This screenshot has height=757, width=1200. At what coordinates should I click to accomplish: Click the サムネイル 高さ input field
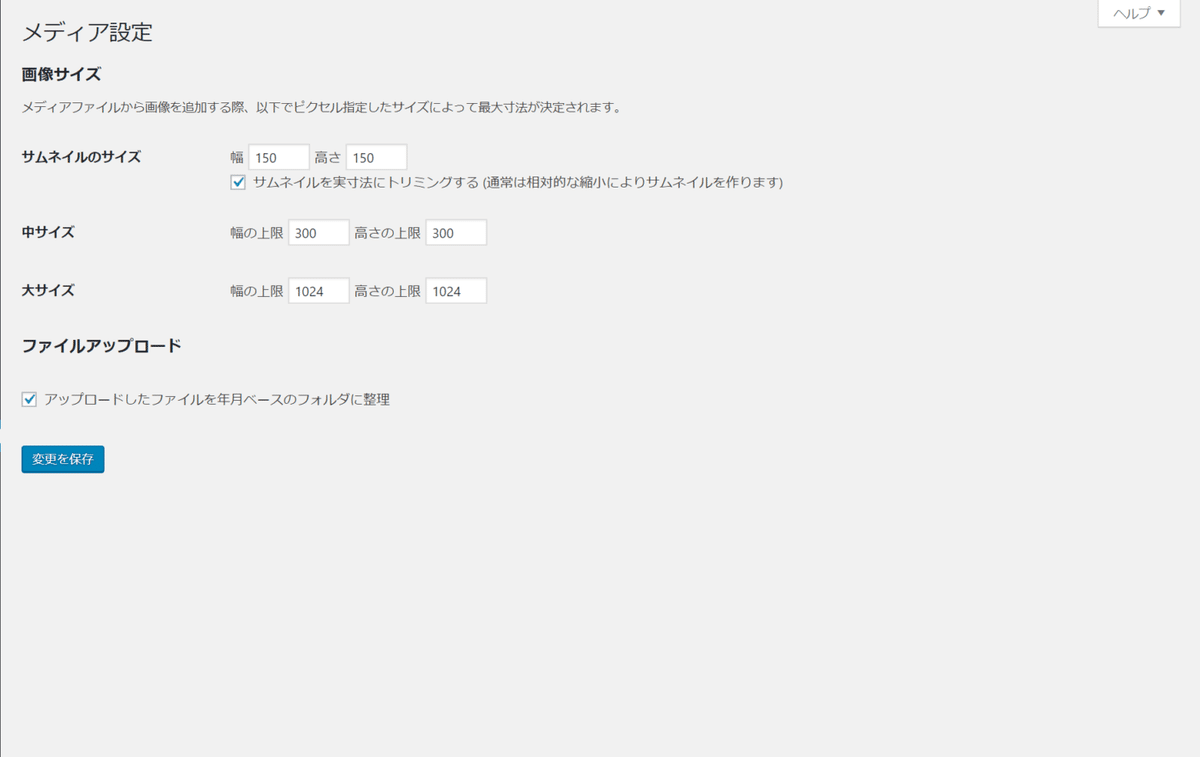pyautogui.click(x=376, y=158)
